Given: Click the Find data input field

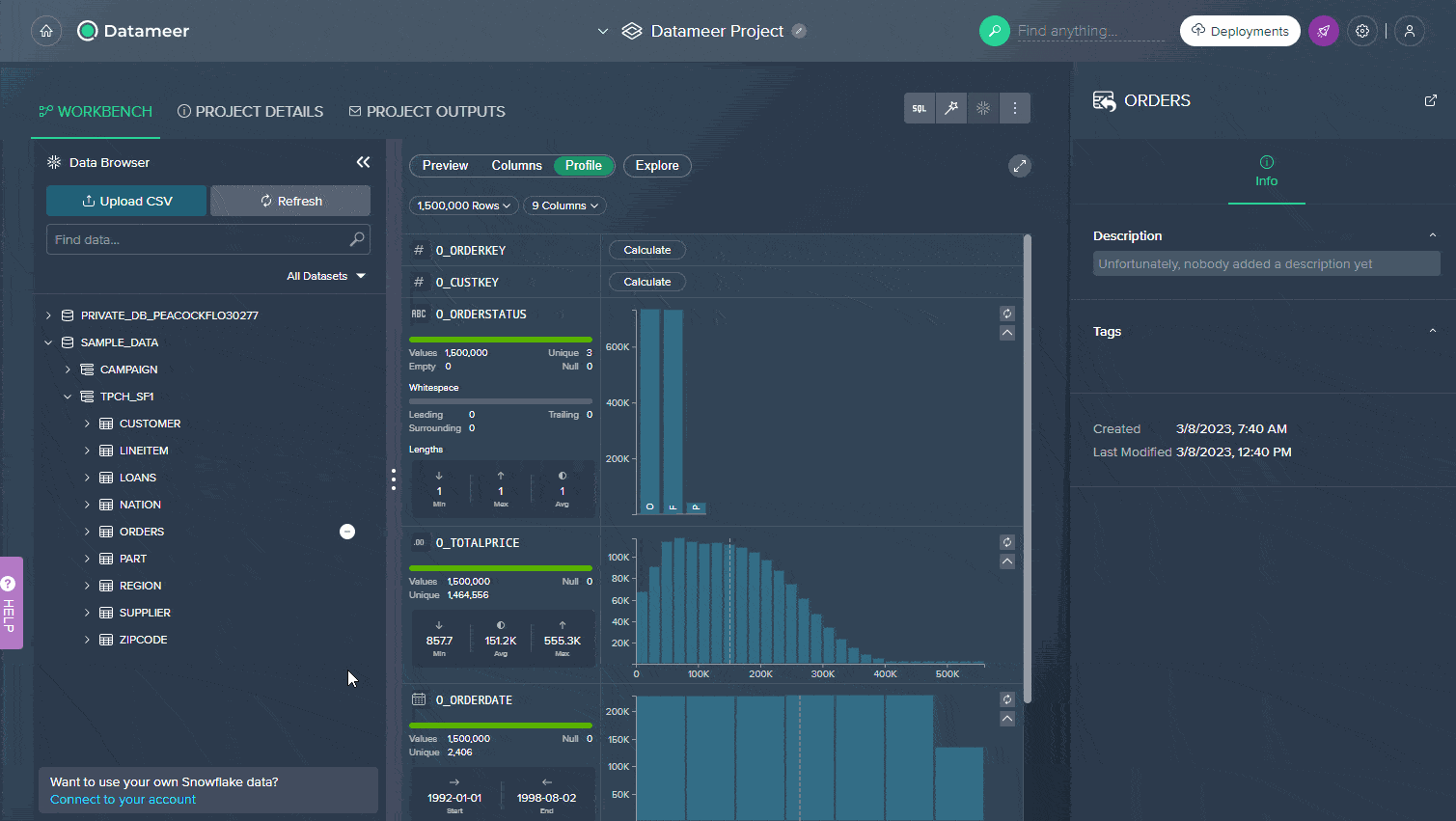Looking at the screenshot, I should [208, 239].
